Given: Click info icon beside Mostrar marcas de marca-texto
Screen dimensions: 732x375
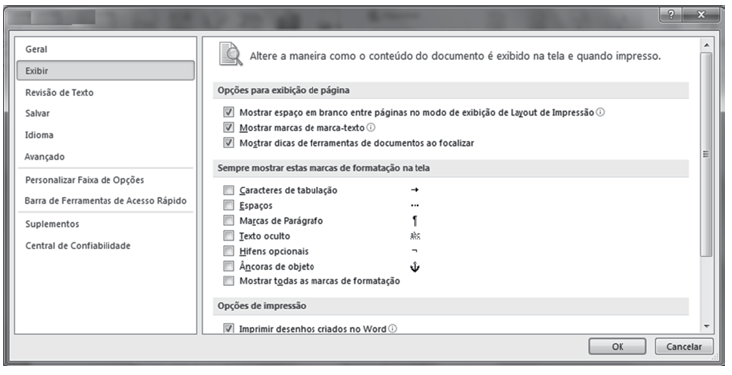Looking at the screenshot, I should [x=371, y=127].
